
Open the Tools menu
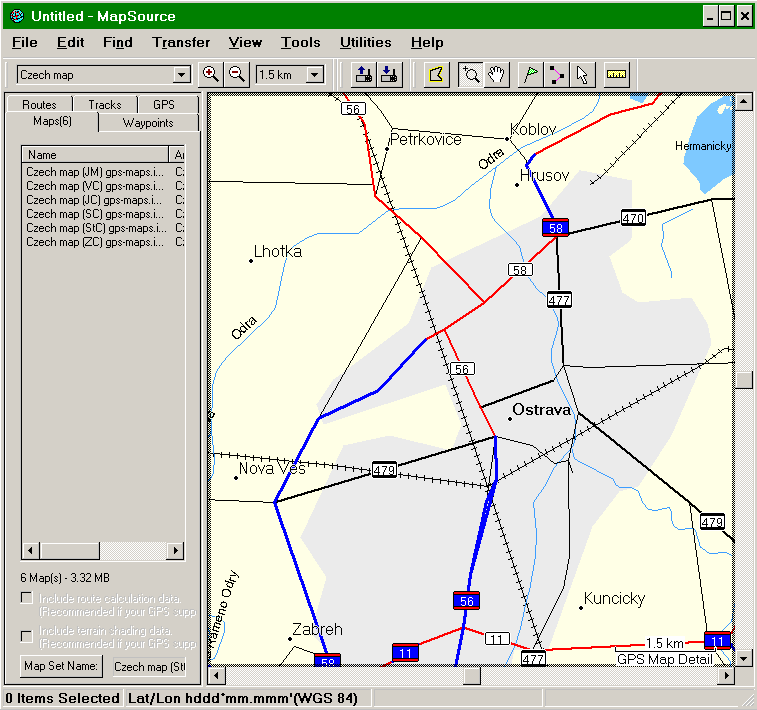click(x=301, y=42)
